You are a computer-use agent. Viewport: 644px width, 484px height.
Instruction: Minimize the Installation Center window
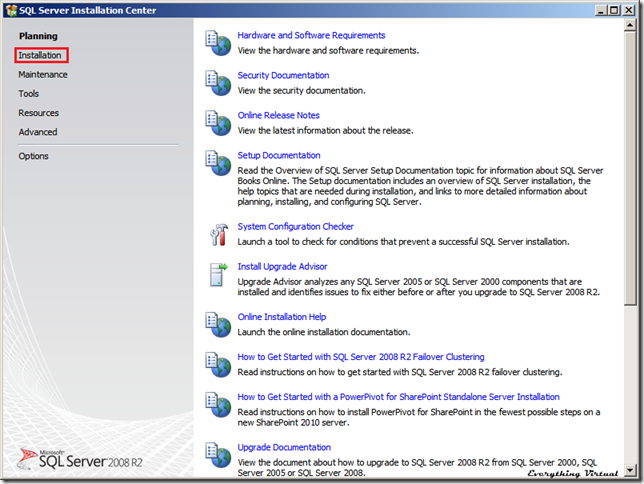tap(601, 10)
